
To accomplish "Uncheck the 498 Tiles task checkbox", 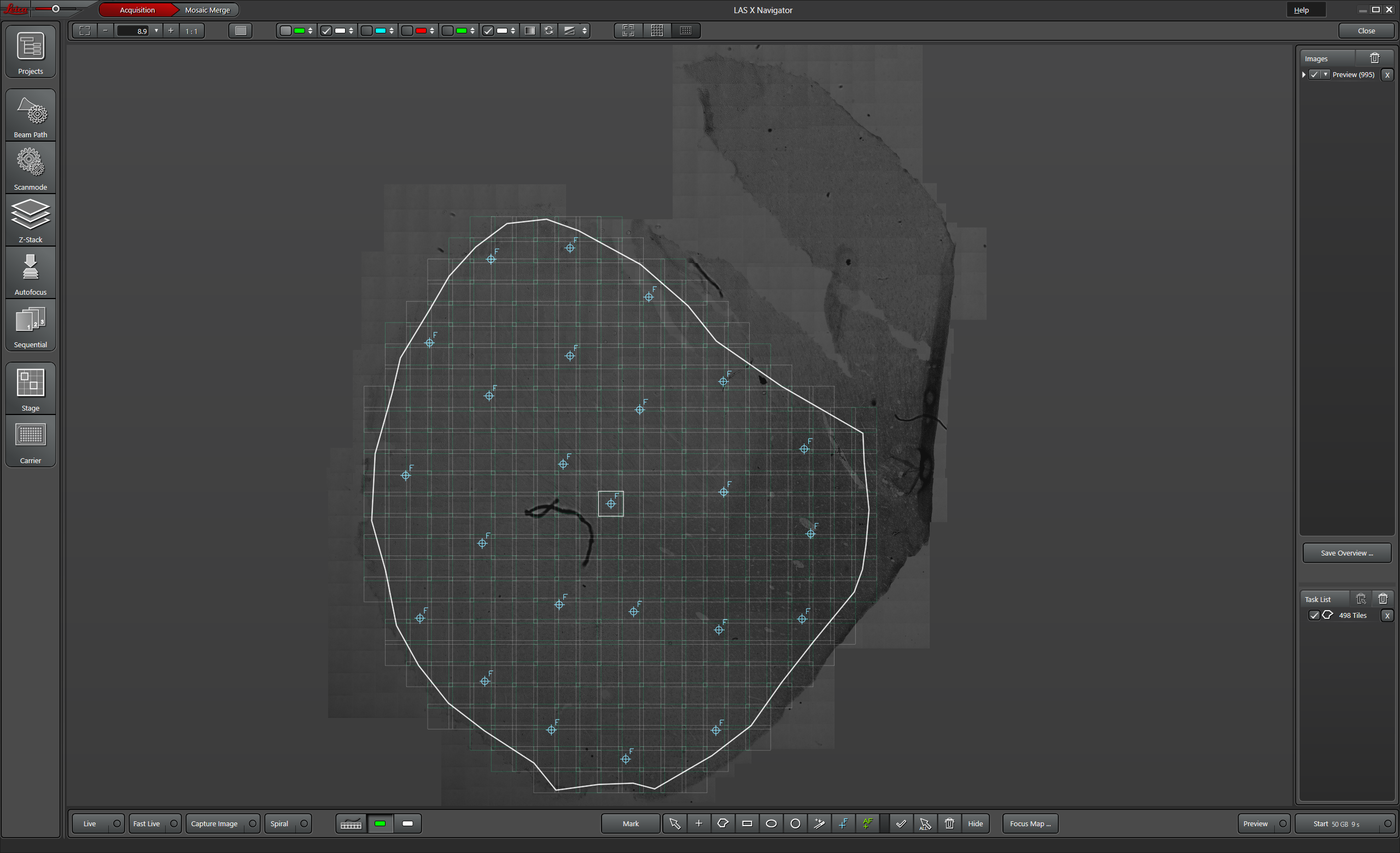I will pyautogui.click(x=1314, y=615).
